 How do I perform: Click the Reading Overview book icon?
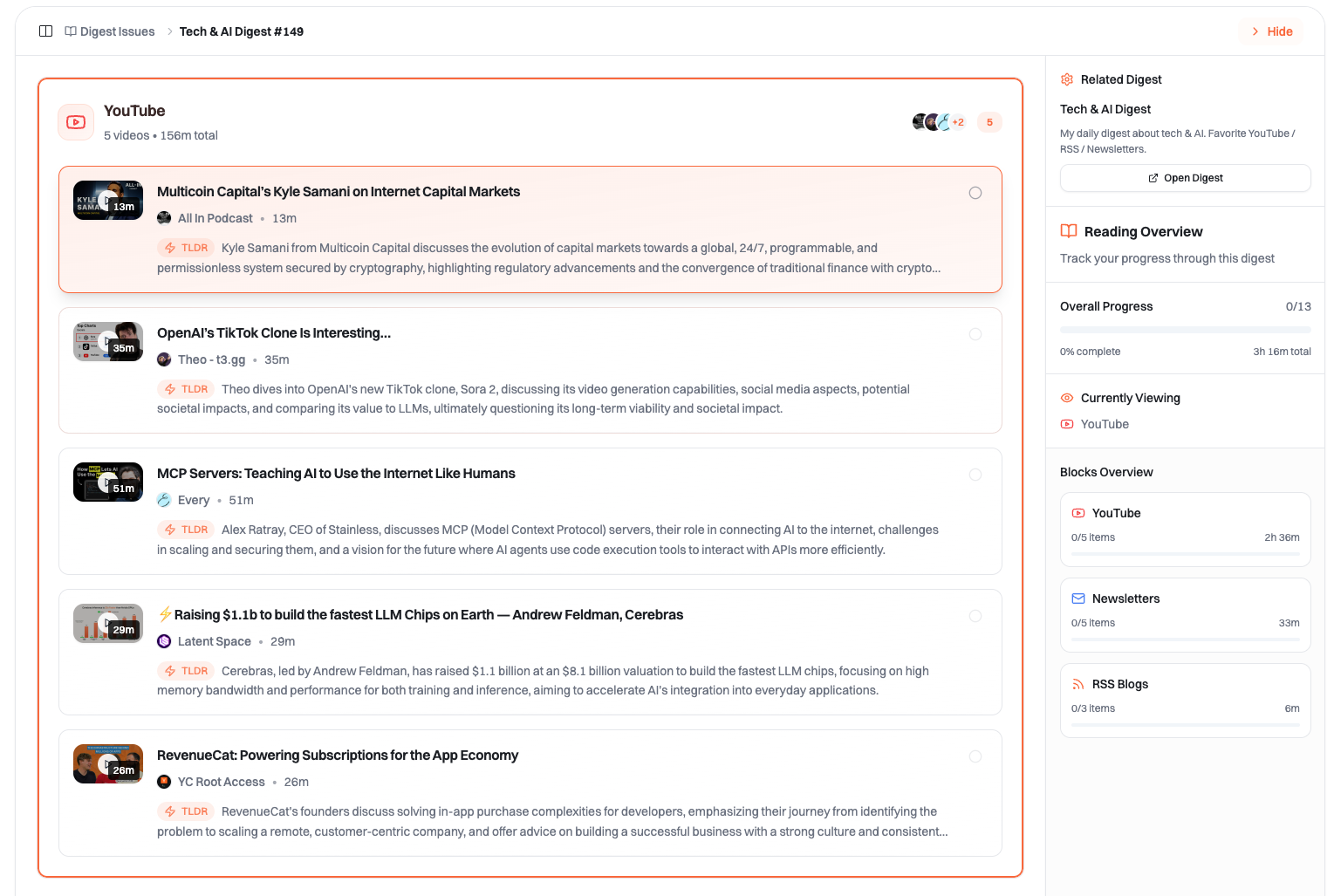1069,231
